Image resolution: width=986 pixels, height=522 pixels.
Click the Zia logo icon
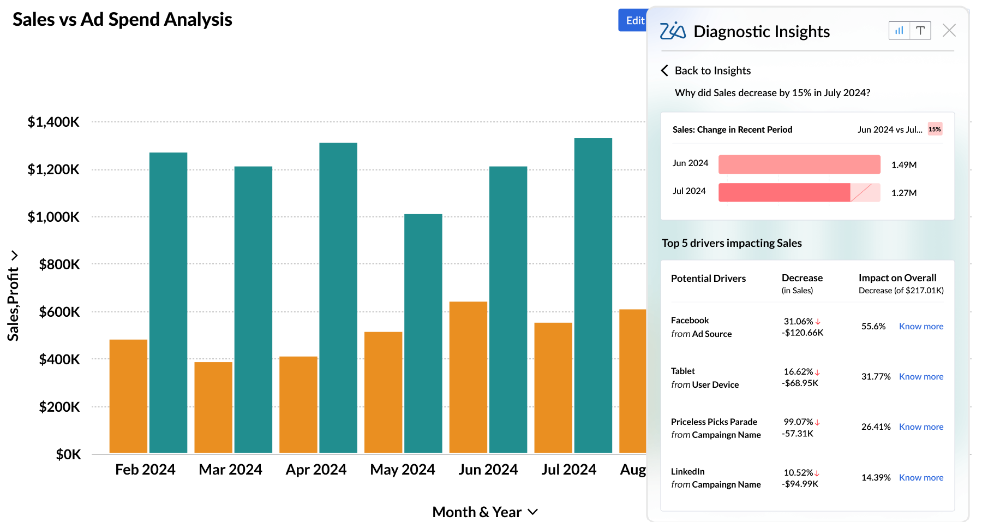(673, 31)
